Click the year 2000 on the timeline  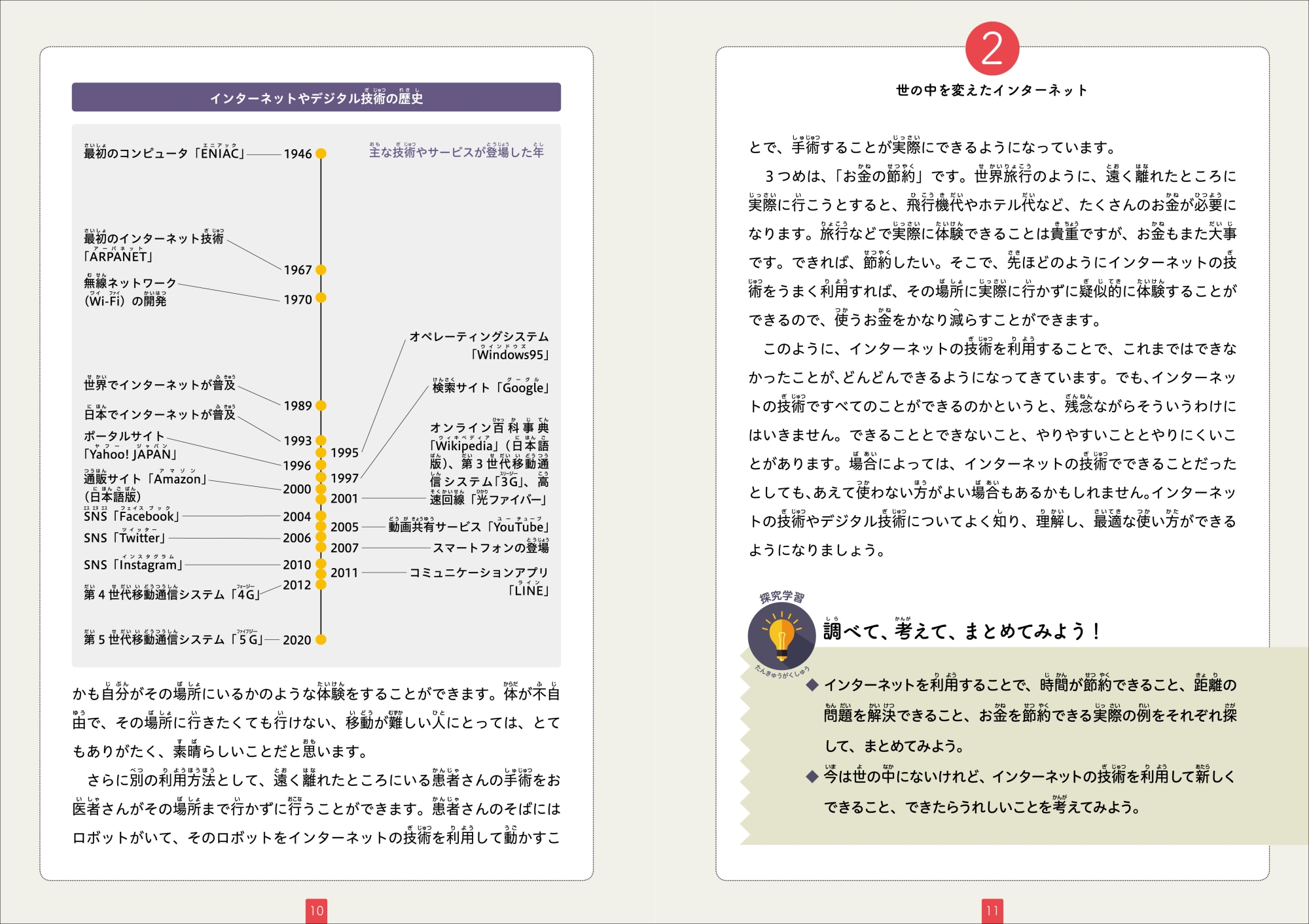click(297, 489)
